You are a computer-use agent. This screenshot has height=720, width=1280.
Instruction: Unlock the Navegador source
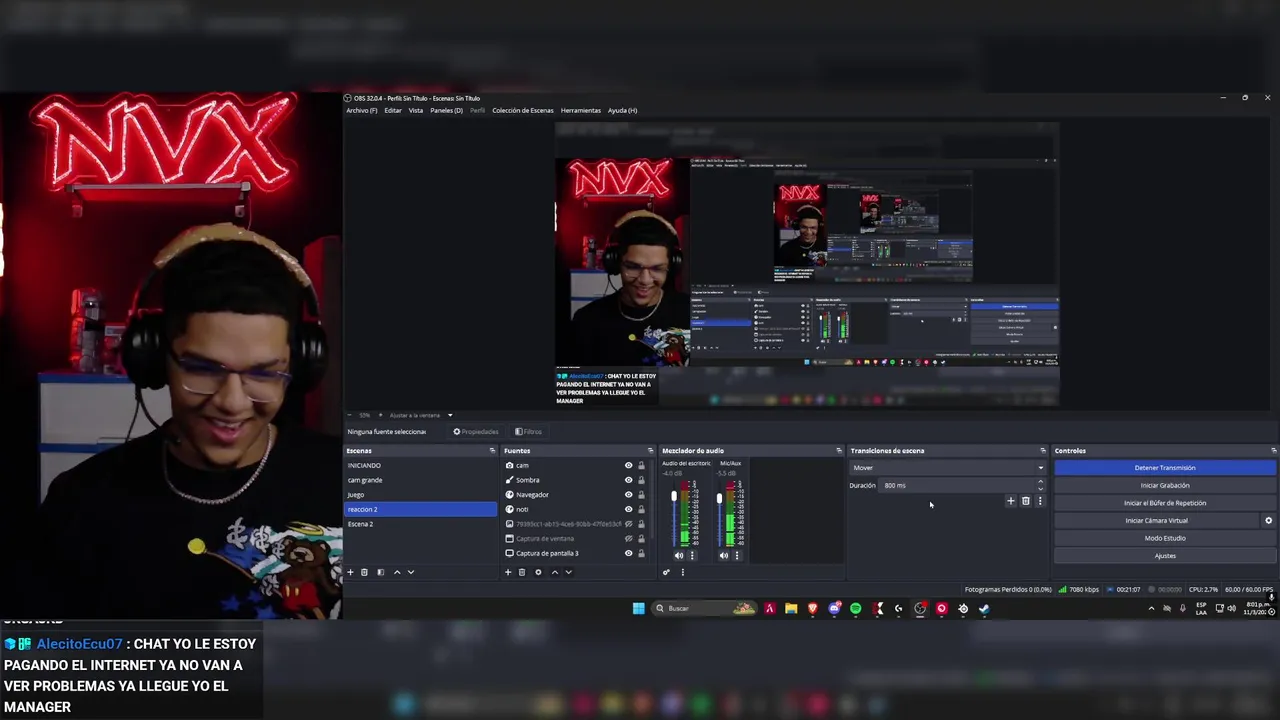(641, 494)
